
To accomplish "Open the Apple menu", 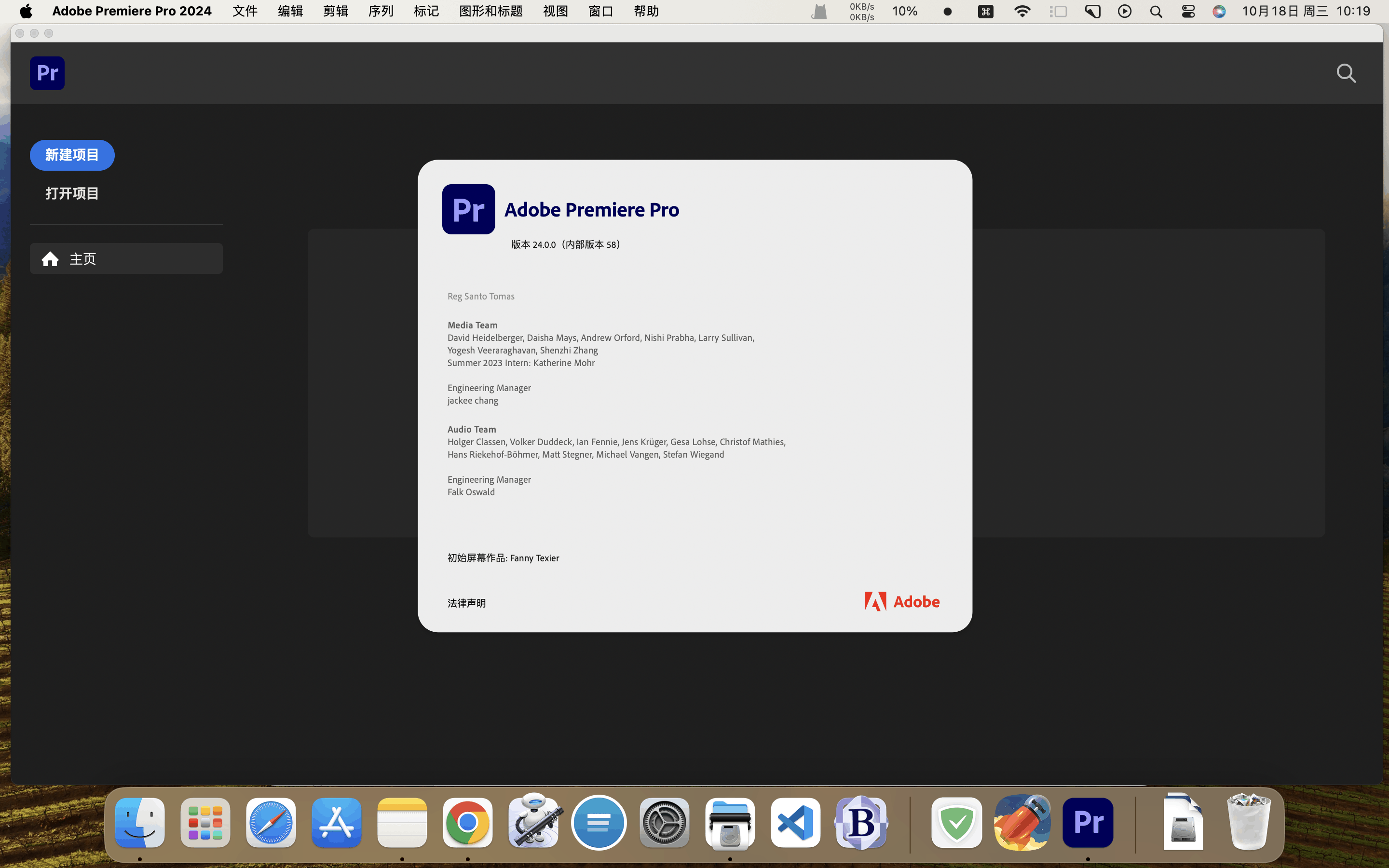I will point(26,12).
